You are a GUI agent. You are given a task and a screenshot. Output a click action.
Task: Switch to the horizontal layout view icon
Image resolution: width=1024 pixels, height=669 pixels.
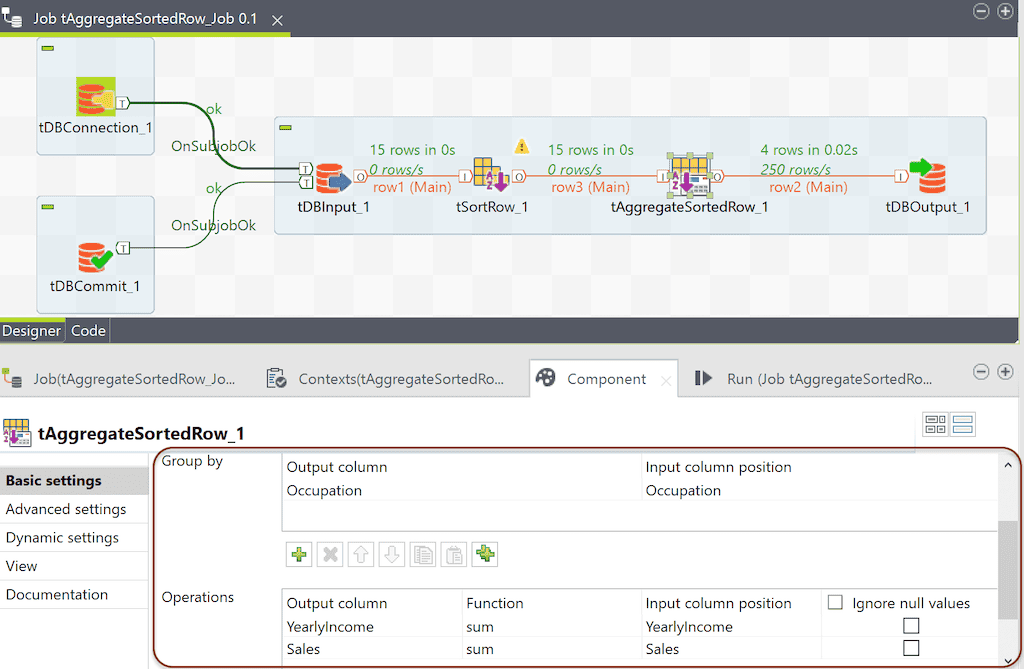tap(935, 424)
